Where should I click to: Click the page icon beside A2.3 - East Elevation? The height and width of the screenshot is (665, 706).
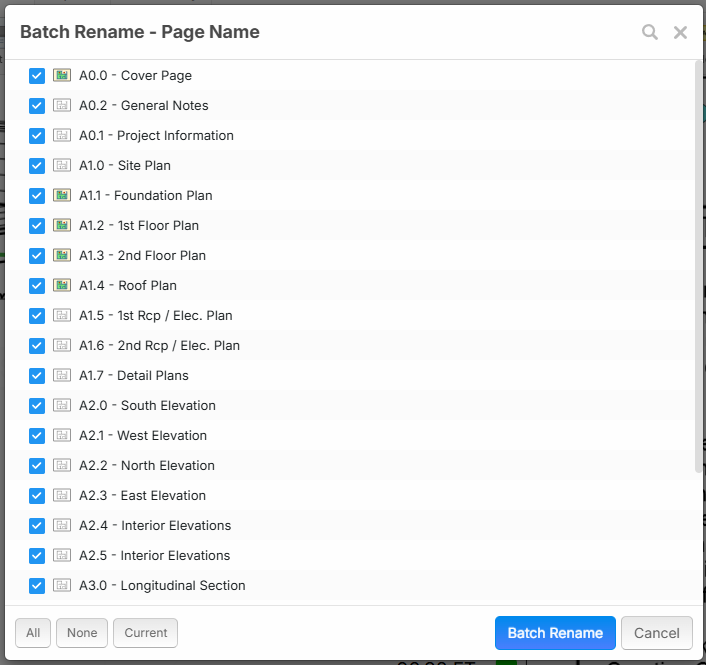62,495
